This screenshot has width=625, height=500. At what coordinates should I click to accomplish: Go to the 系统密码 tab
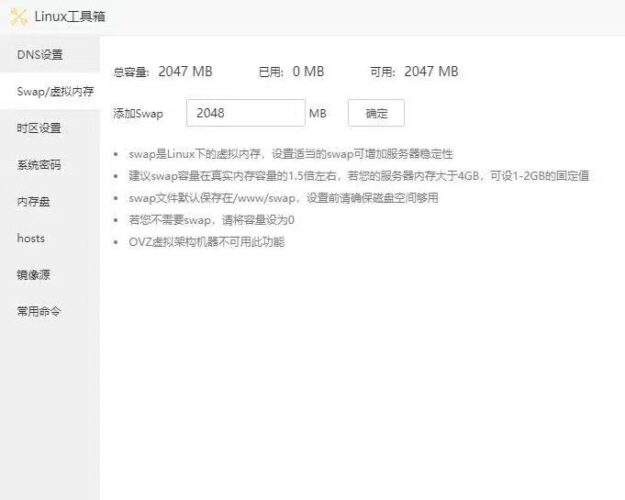click(x=40, y=165)
